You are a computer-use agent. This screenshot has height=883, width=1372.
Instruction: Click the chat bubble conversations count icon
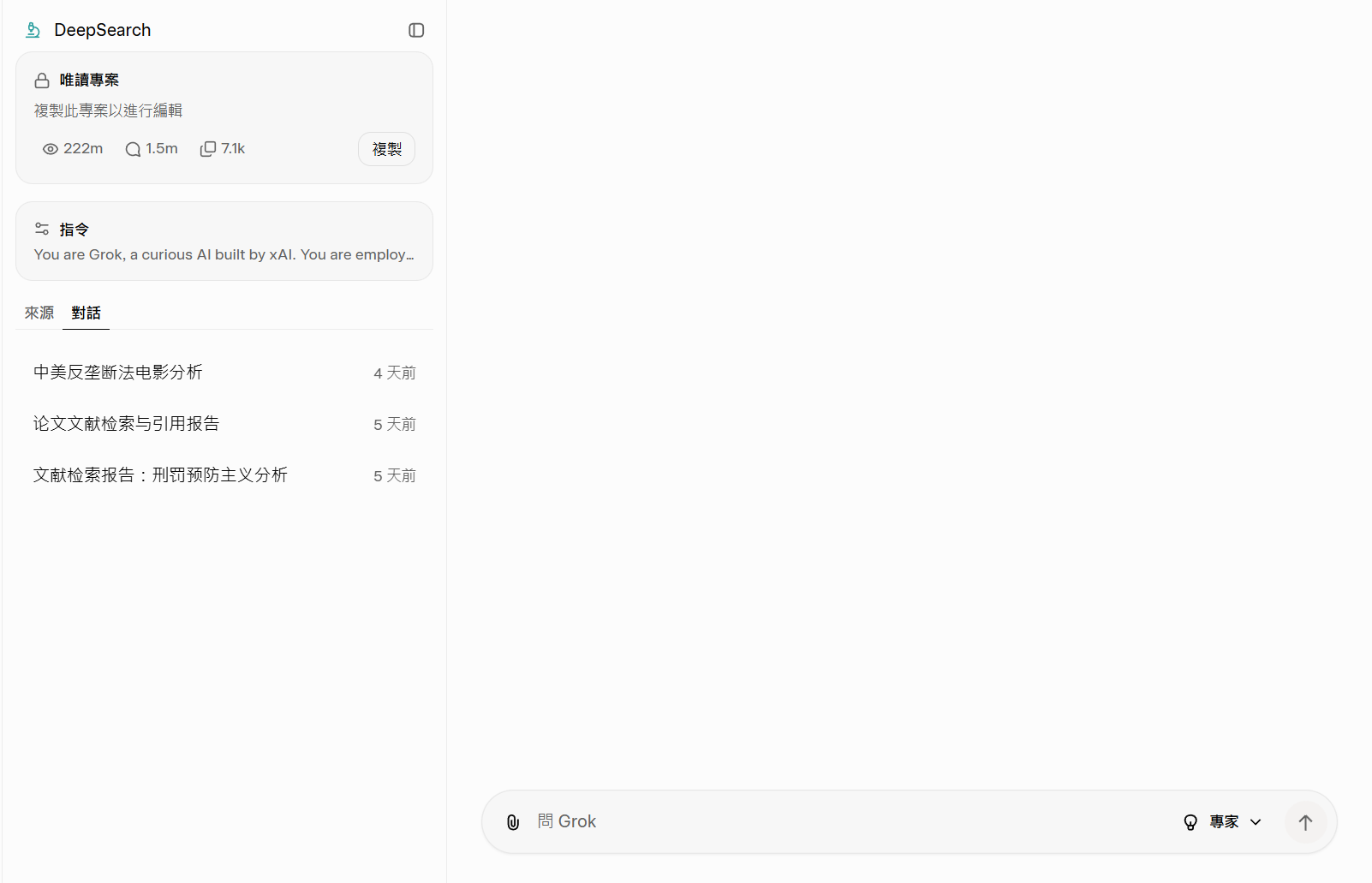click(x=133, y=149)
